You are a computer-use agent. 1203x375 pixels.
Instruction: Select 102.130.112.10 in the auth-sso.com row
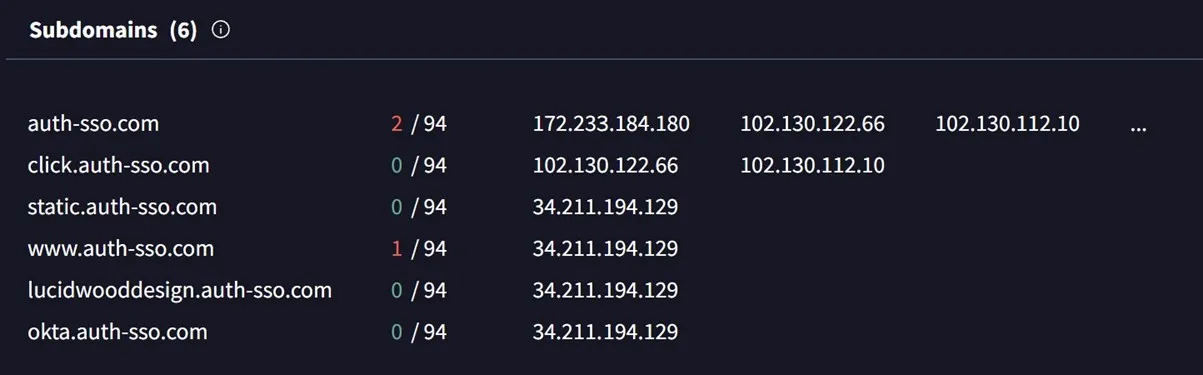pyautogui.click(x=1008, y=124)
